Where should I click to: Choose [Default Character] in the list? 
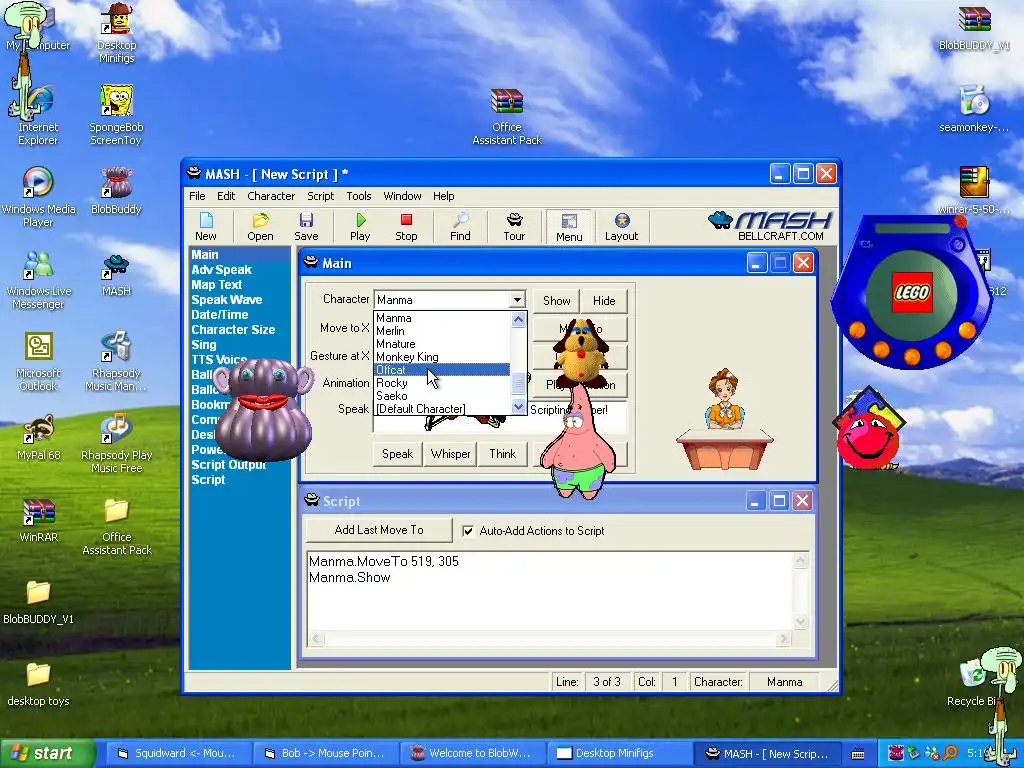coord(441,409)
